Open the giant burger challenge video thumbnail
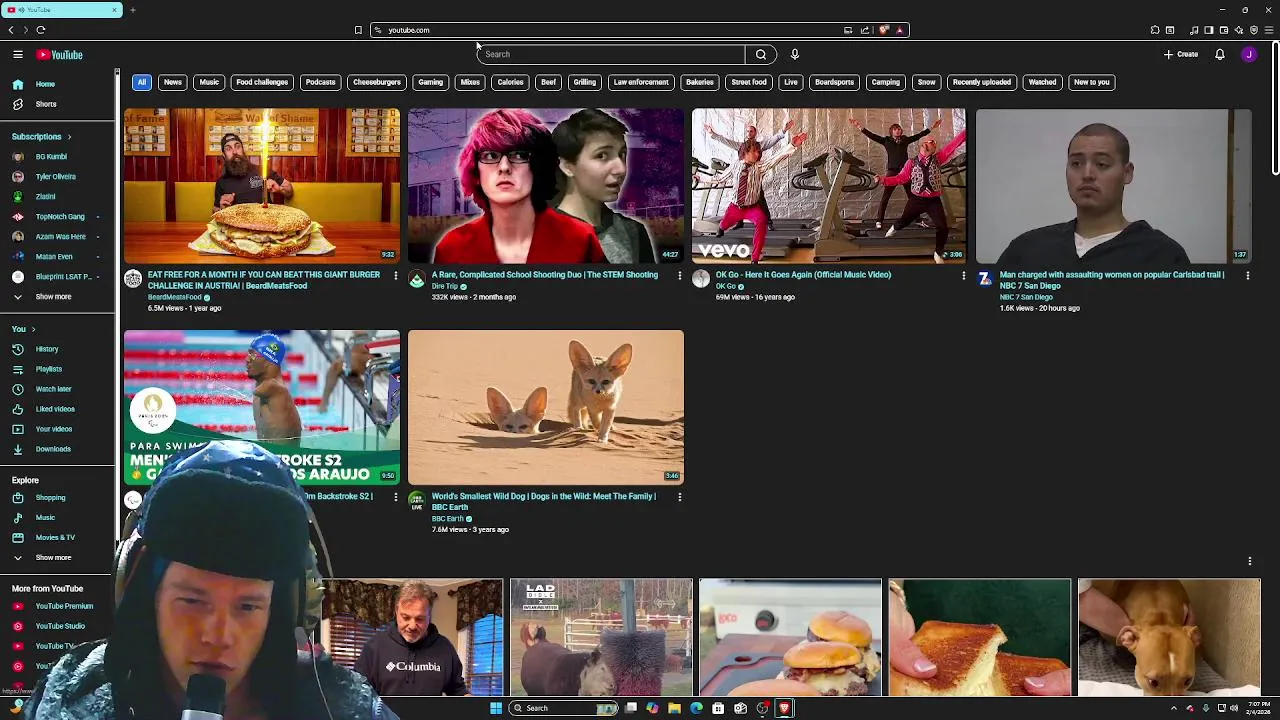Image resolution: width=1280 pixels, height=720 pixels. coord(262,186)
